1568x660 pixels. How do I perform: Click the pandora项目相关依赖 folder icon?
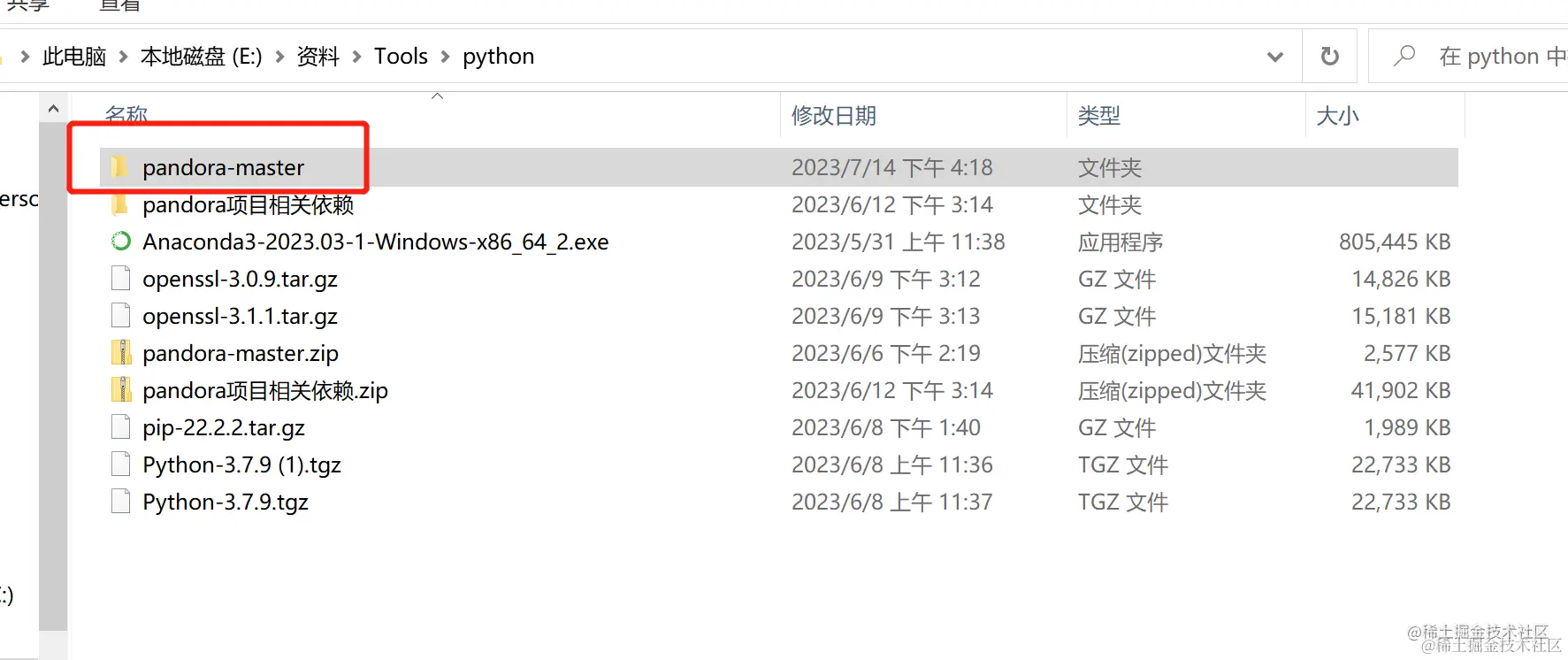point(120,204)
